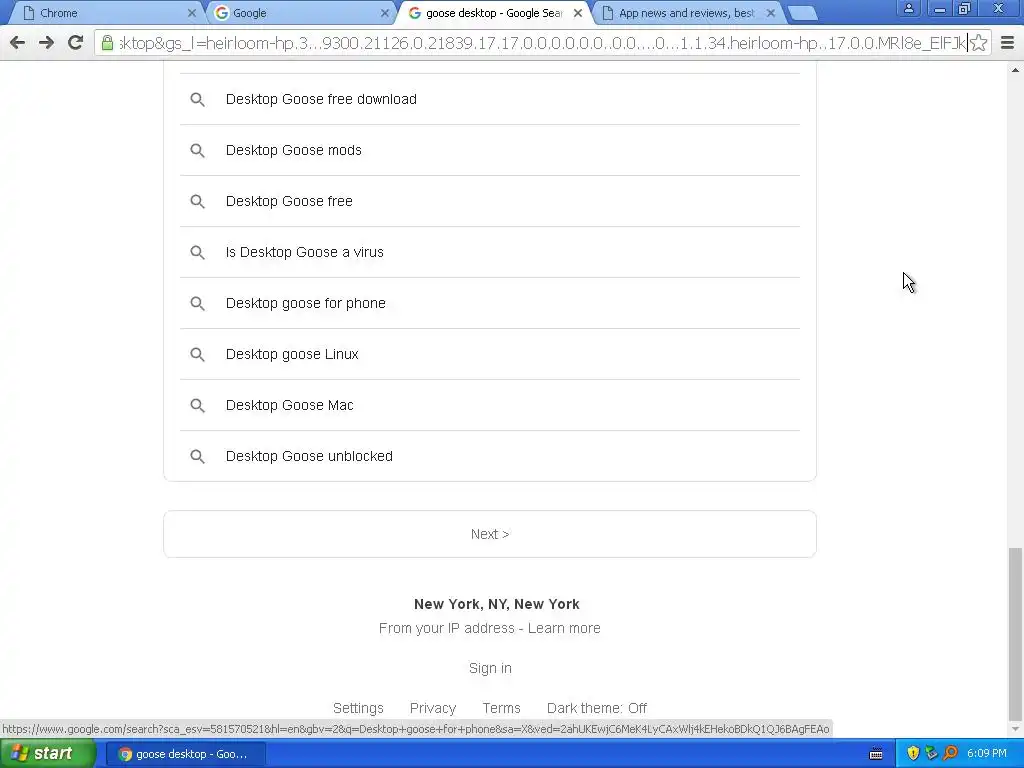Click search icon beside Desktop Goose free download
Viewport: 1024px width, 768px height.
pos(197,99)
